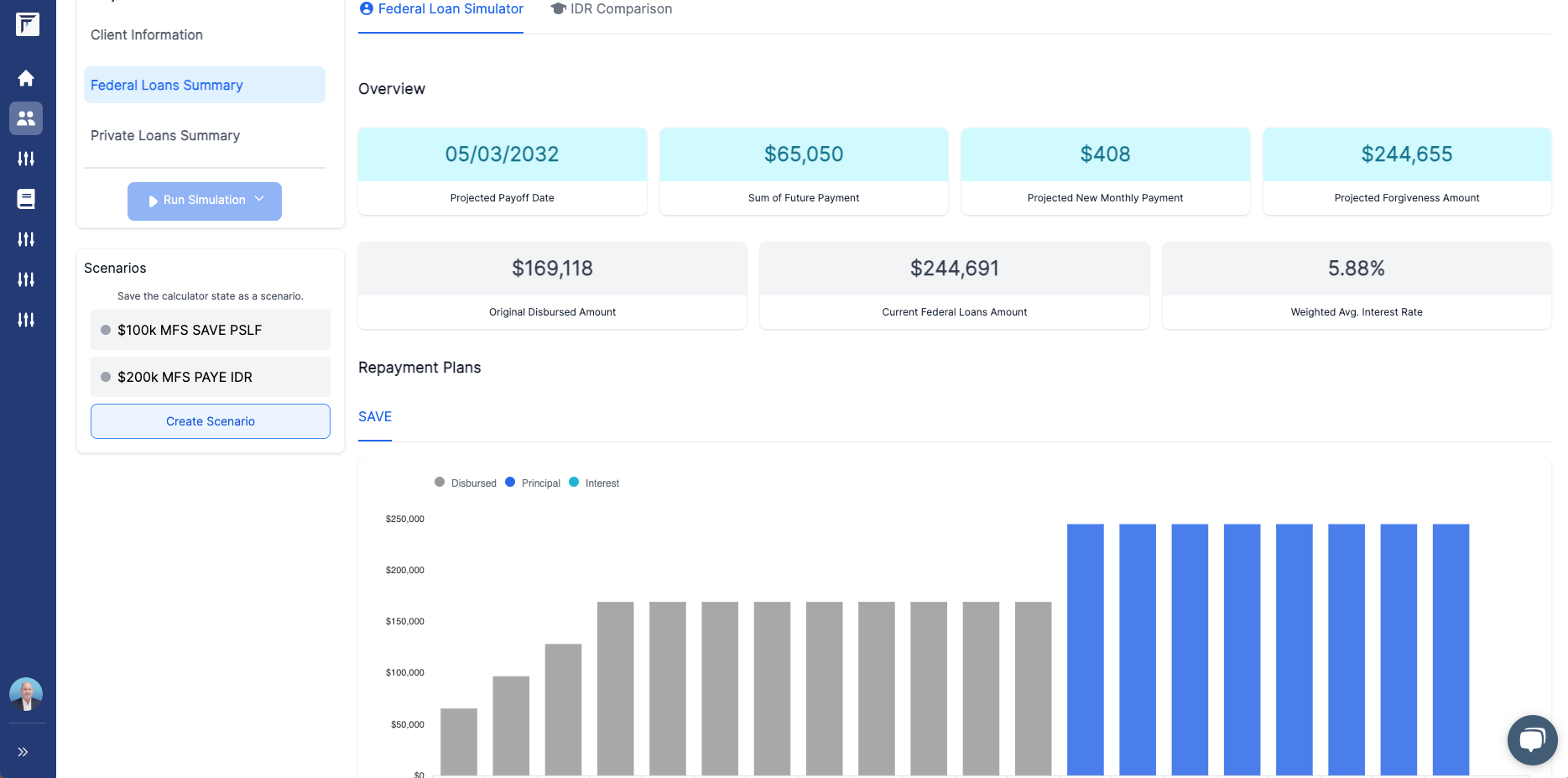Image resolution: width=1568 pixels, height=778 pixels.
Task: Click the $408 monthly payment card
Action: point(1106,171)
